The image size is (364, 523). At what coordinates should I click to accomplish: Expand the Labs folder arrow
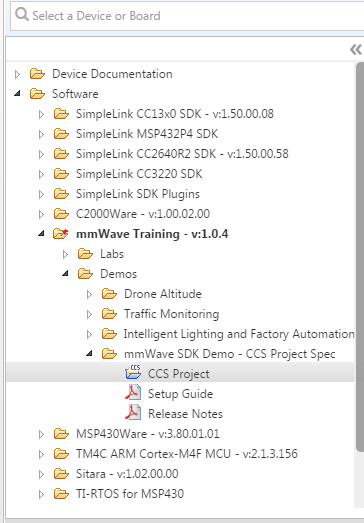coord(65,254)
